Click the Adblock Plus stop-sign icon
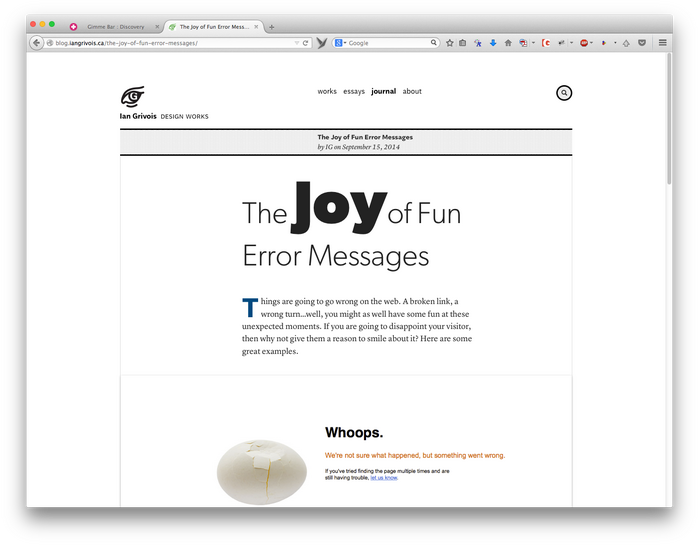The height and width of the screenshot is (545, 699). [x=584, y=43]
